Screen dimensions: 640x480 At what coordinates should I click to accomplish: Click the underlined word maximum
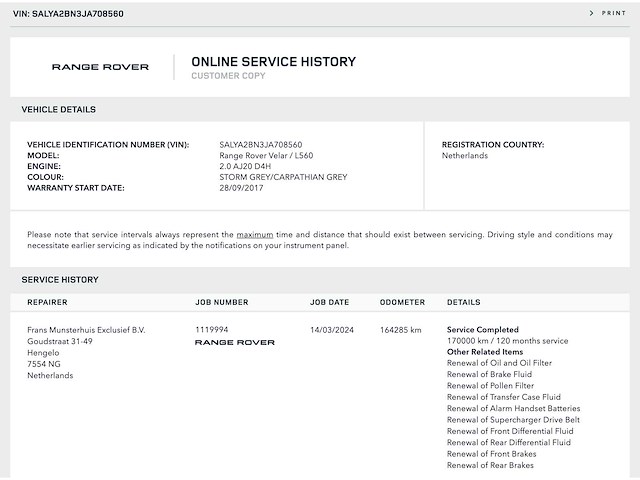255,234
